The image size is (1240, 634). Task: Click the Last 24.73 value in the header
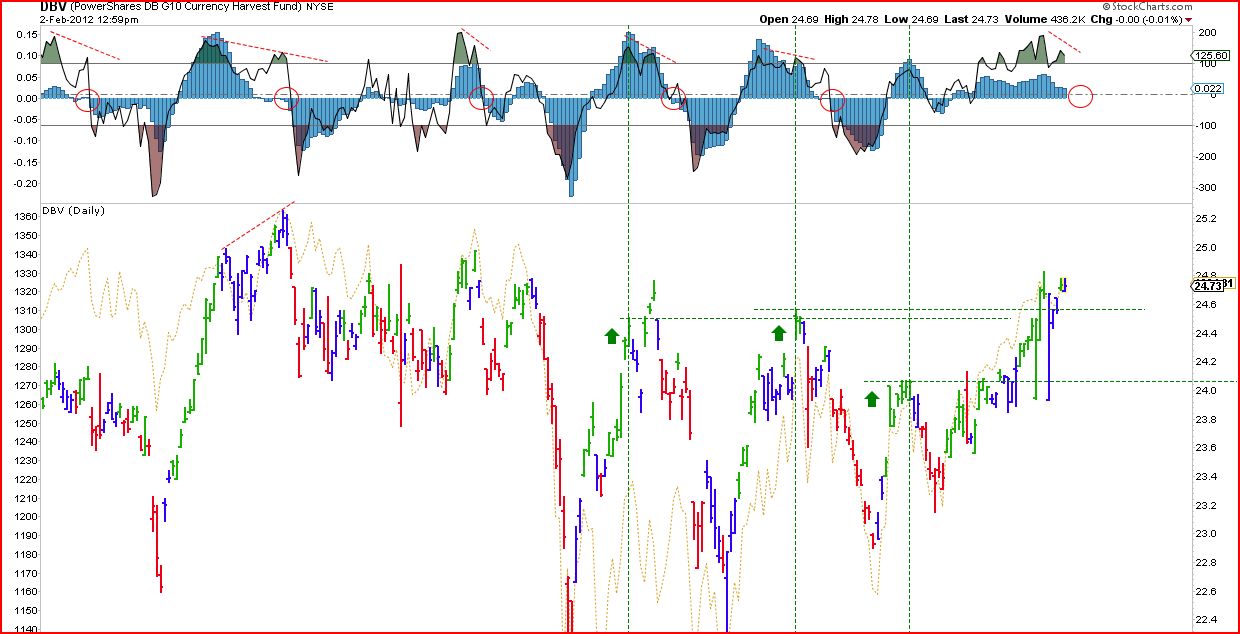[970, 19]
